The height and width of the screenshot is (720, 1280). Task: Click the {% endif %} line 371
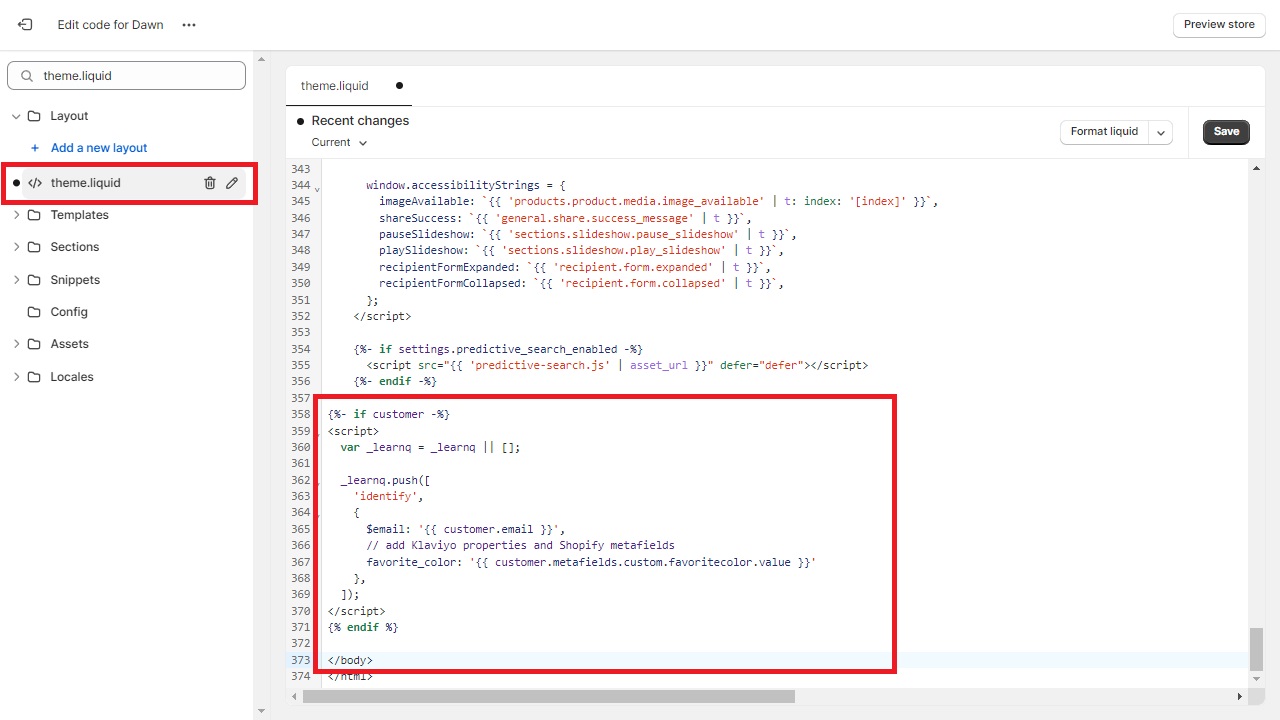click(362, 627)
